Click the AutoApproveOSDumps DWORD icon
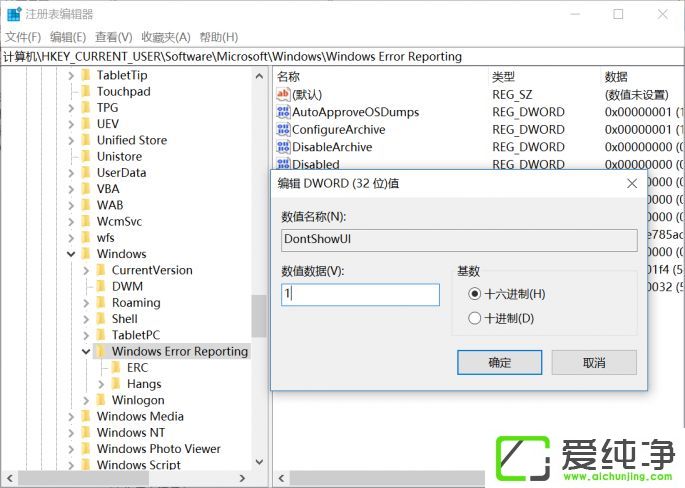The image size is (685, 488). [x=283, y=112]
